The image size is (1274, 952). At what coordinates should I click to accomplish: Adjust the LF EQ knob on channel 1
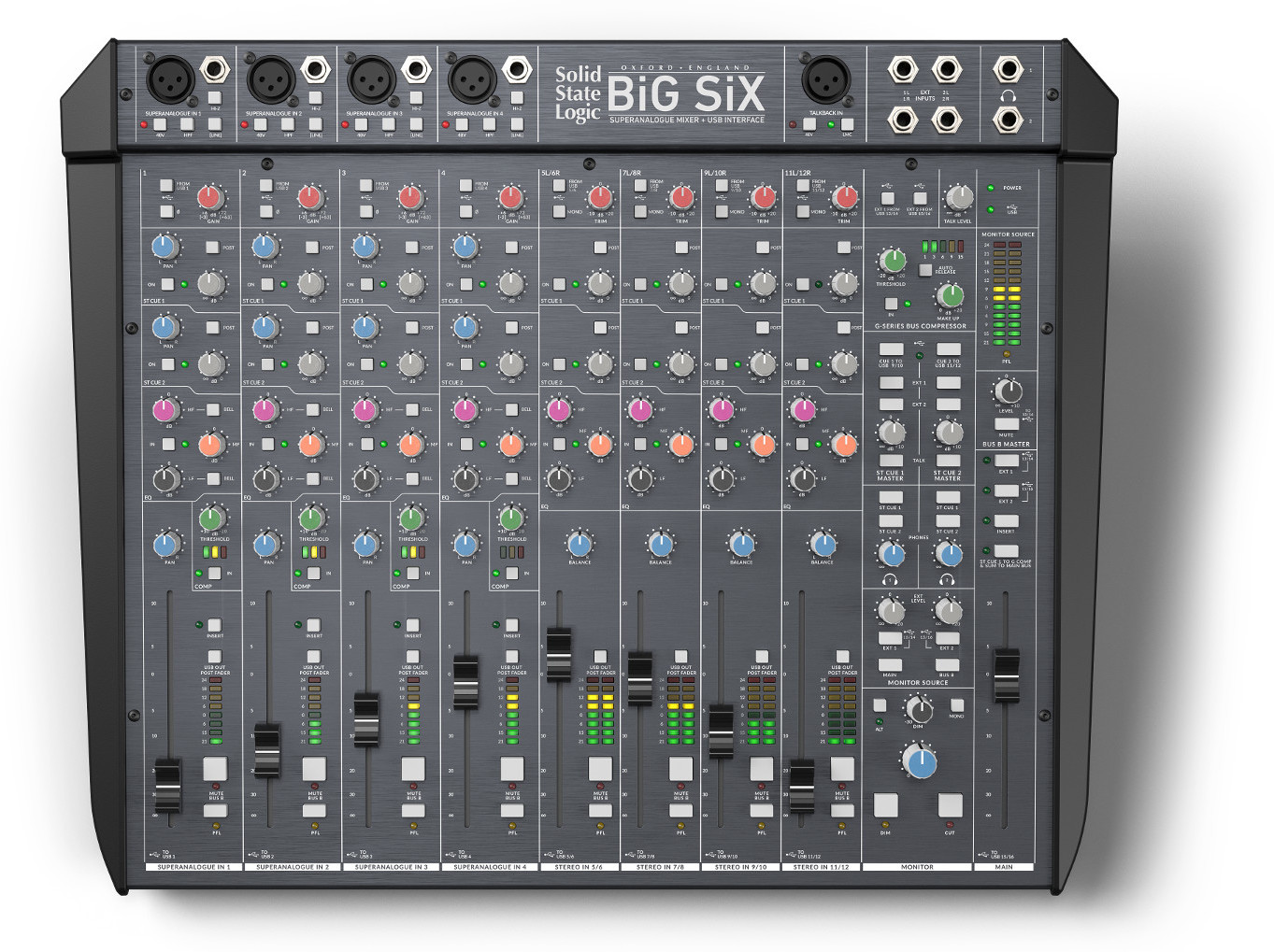[166, 479]
